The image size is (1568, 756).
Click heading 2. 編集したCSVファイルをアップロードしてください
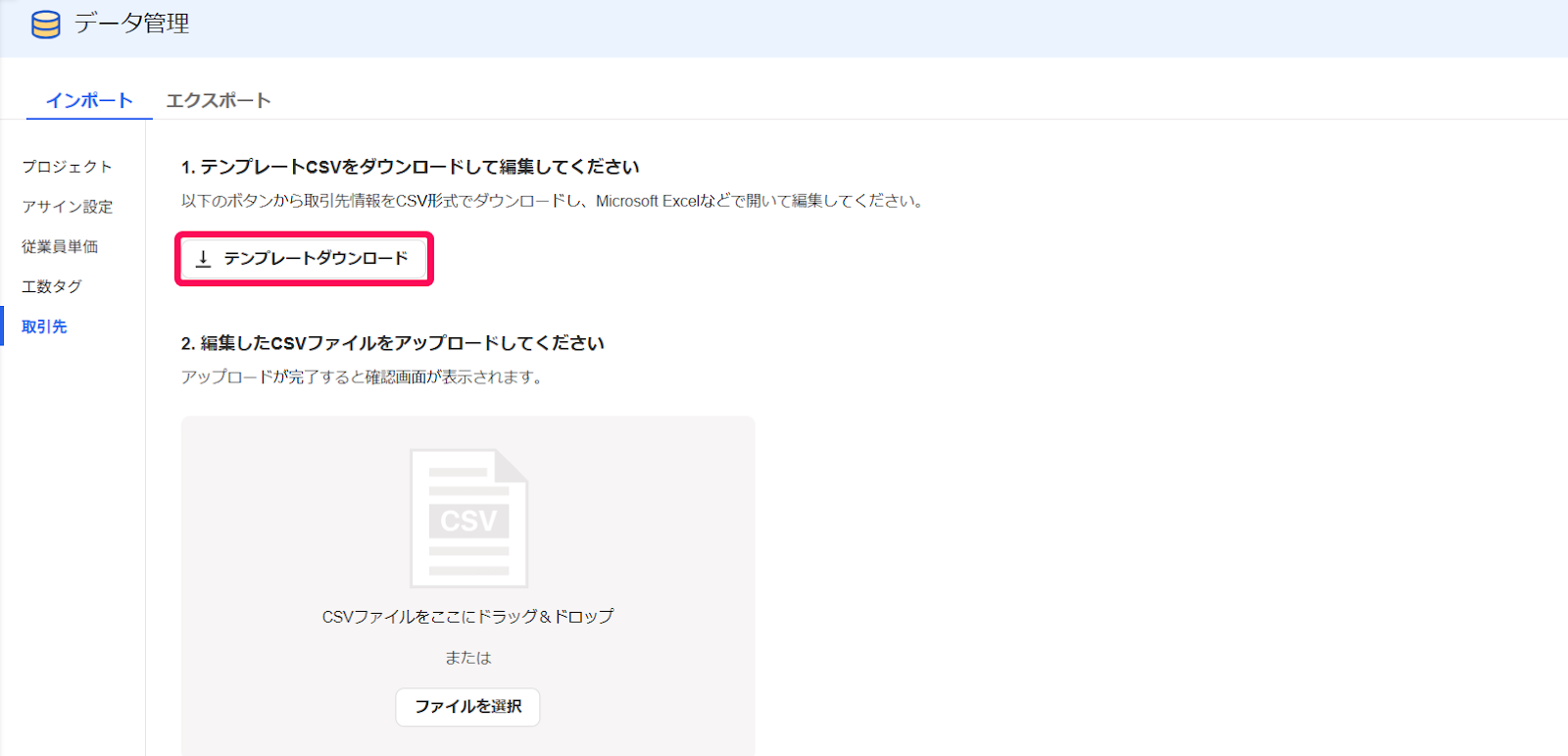coord(392,343)
